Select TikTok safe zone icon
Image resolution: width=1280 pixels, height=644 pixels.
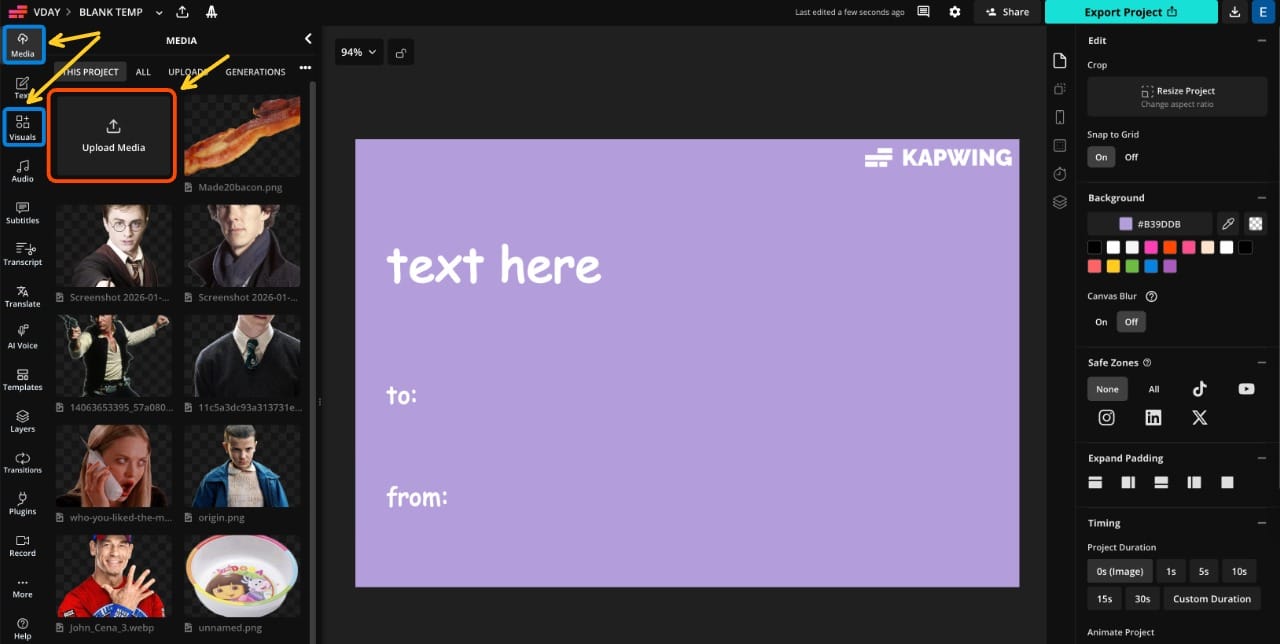(x=1199, y=389)
